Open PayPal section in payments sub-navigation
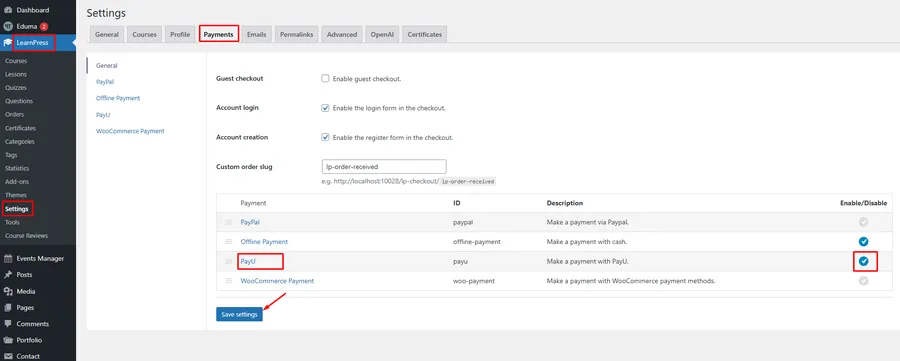Image resolution: width=900 pixels, height=361 pixels. click(105, 82)
